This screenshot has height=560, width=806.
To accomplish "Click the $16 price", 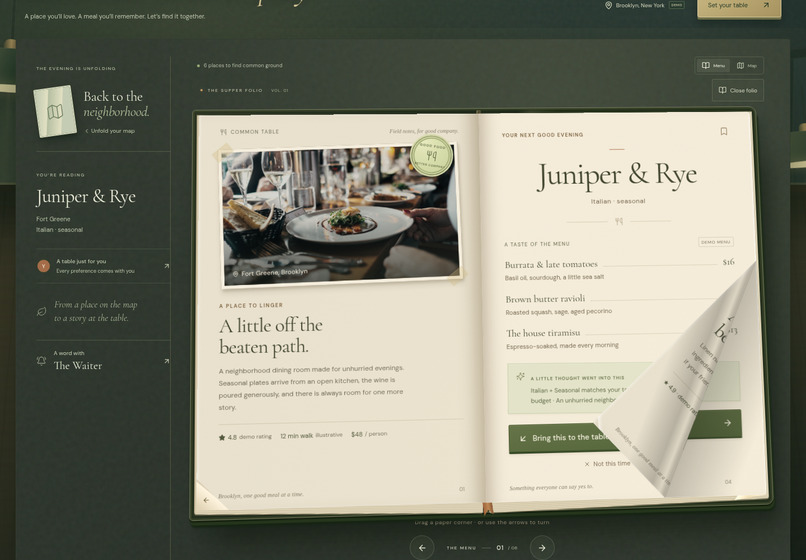I will pyautogui.click(x=728, y=262).
